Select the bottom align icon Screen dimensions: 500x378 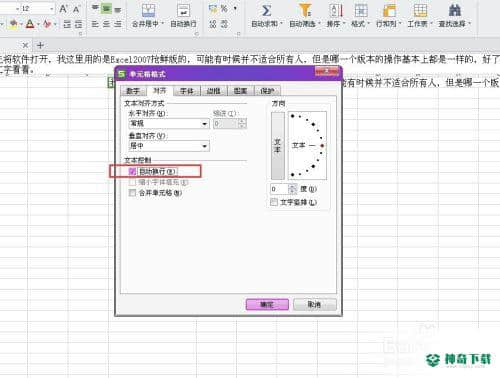click(x=117, y=9)
